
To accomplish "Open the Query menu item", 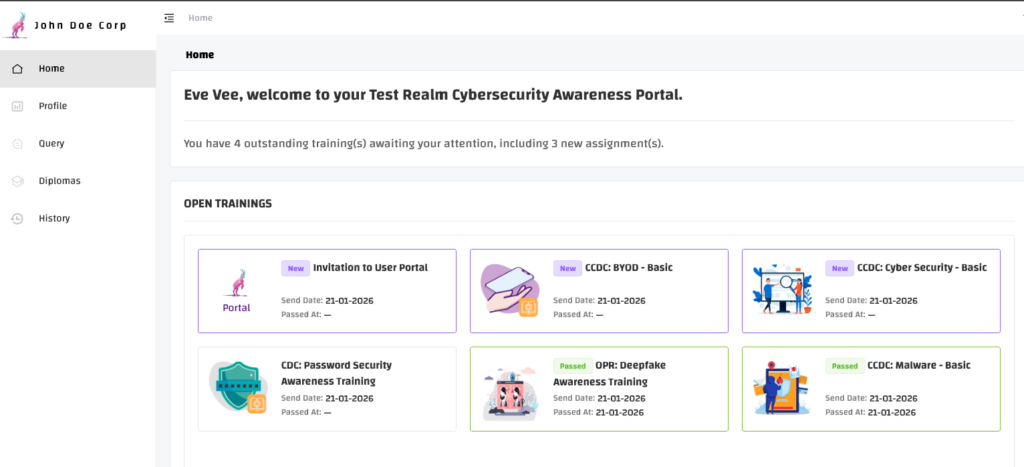I will tap(52, 143).
